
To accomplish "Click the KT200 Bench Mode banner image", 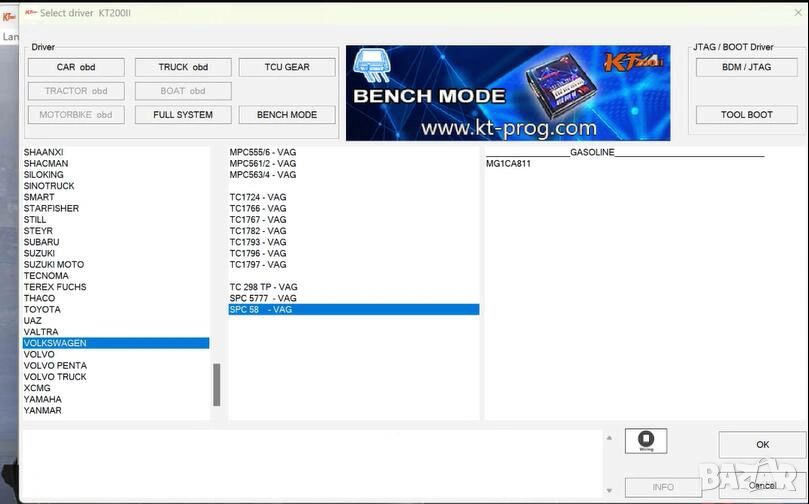I will [508, 92].
